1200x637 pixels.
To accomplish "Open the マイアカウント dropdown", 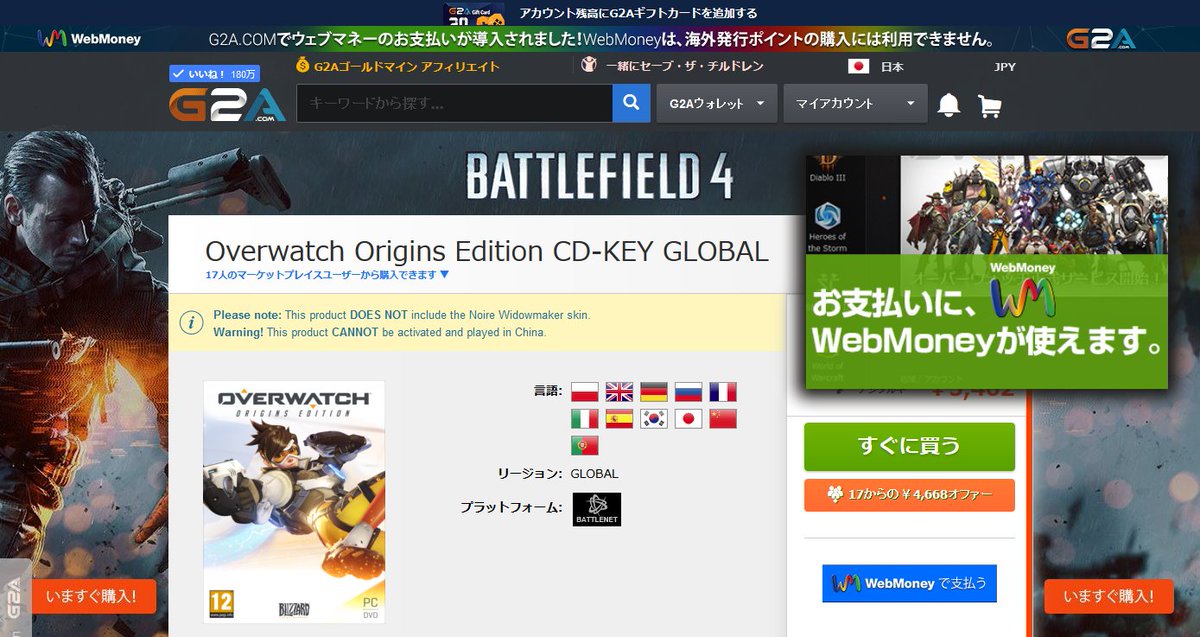I will tap(855, 103).
